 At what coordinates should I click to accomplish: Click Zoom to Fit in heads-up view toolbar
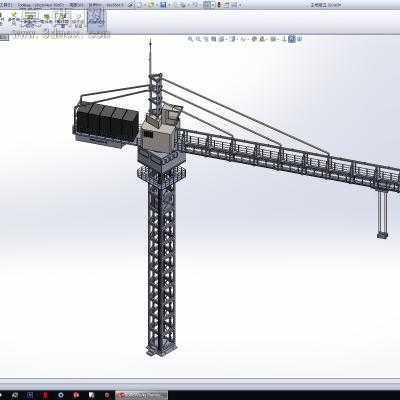pyautogui.click(x=189, y=39)
